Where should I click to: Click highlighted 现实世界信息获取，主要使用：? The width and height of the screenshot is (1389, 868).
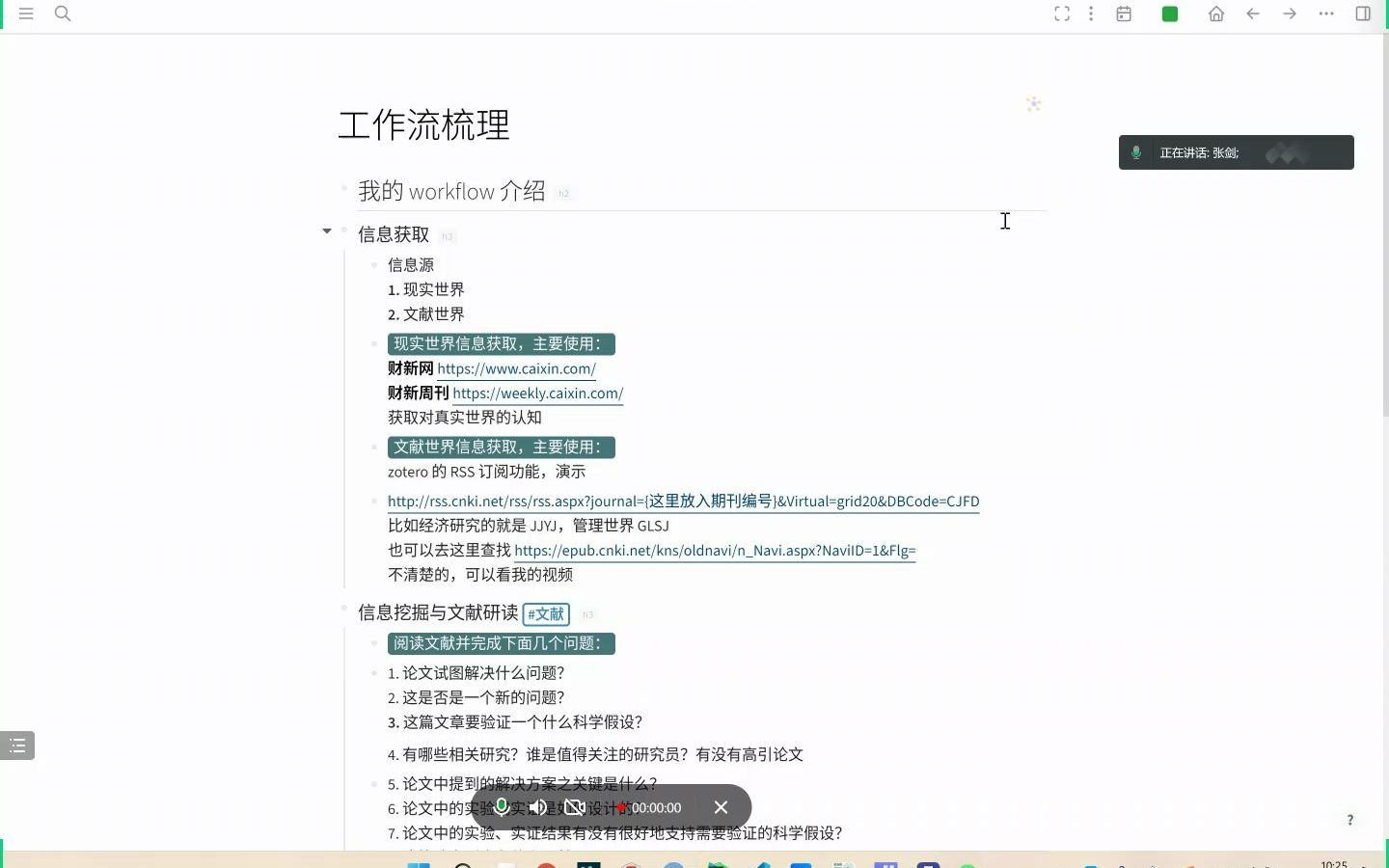[501, 344]
